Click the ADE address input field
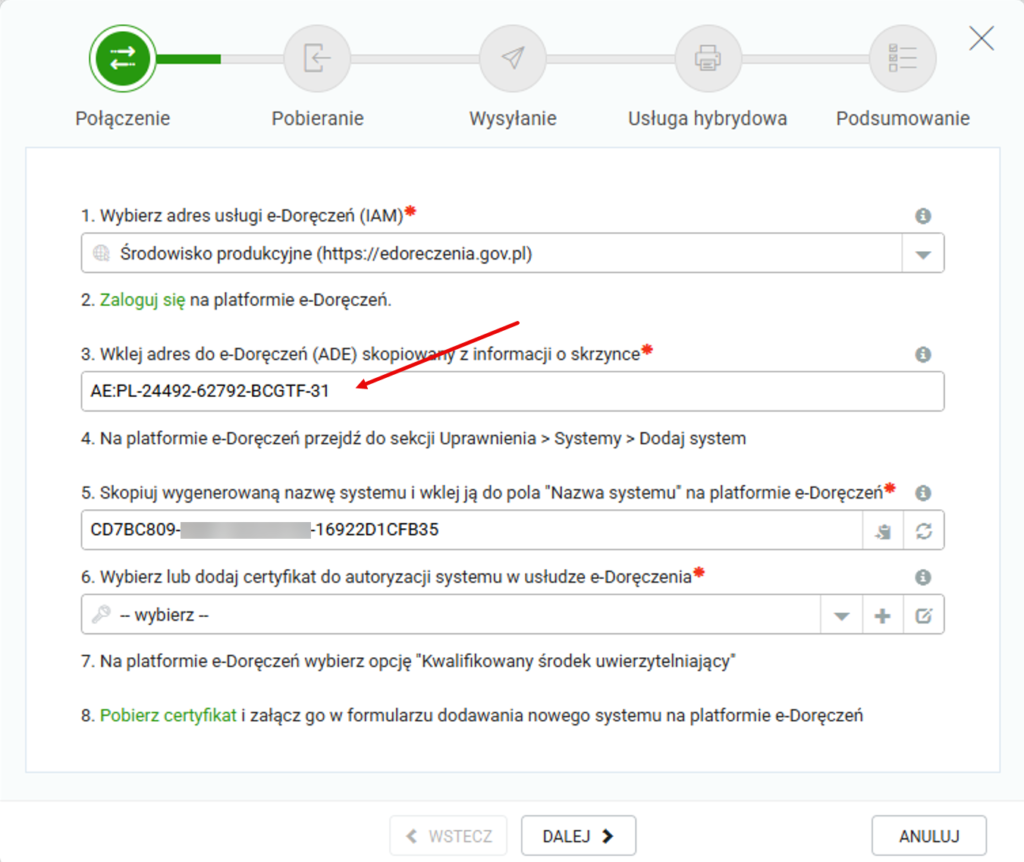1024x862 pixels. click(x=513, y=391)
